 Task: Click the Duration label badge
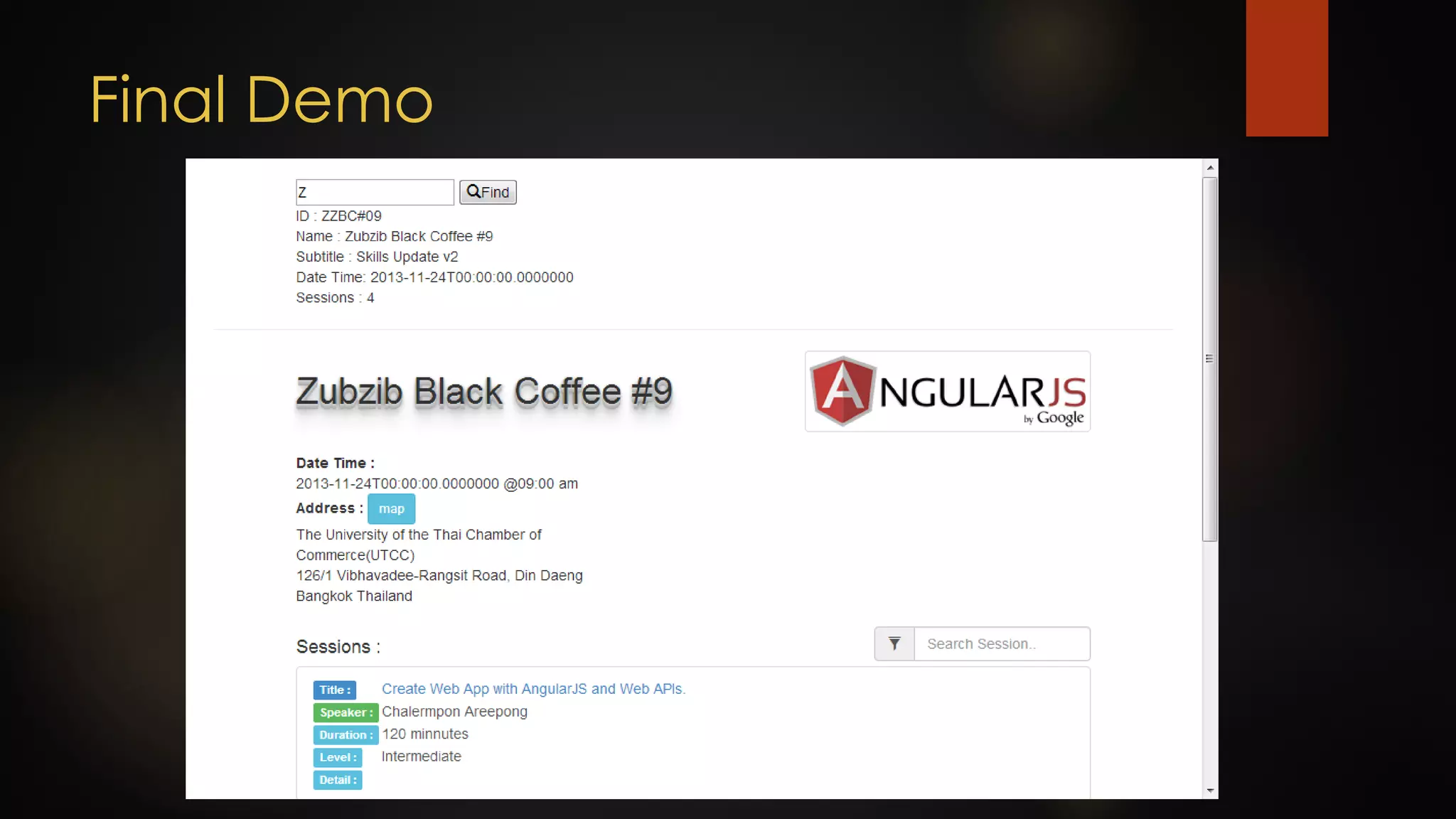point(346,735)
